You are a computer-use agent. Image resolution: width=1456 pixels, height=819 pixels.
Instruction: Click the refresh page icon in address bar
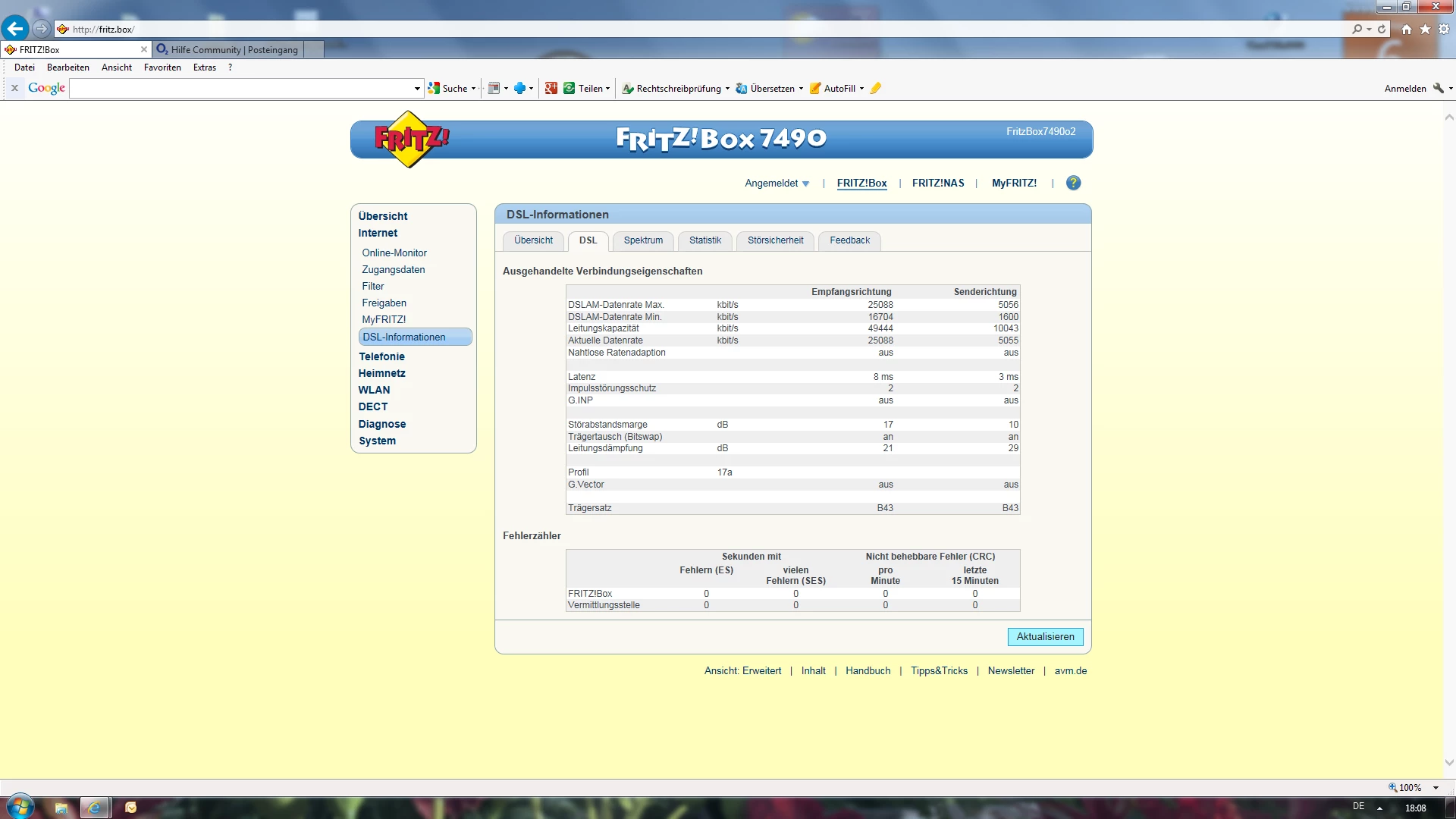1382,29
